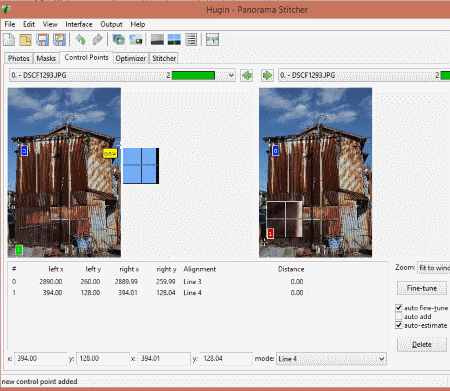The height and width of the screenshot is (391, 450).
Task: Click the Fine-tune button
Action: pos(422,288)
